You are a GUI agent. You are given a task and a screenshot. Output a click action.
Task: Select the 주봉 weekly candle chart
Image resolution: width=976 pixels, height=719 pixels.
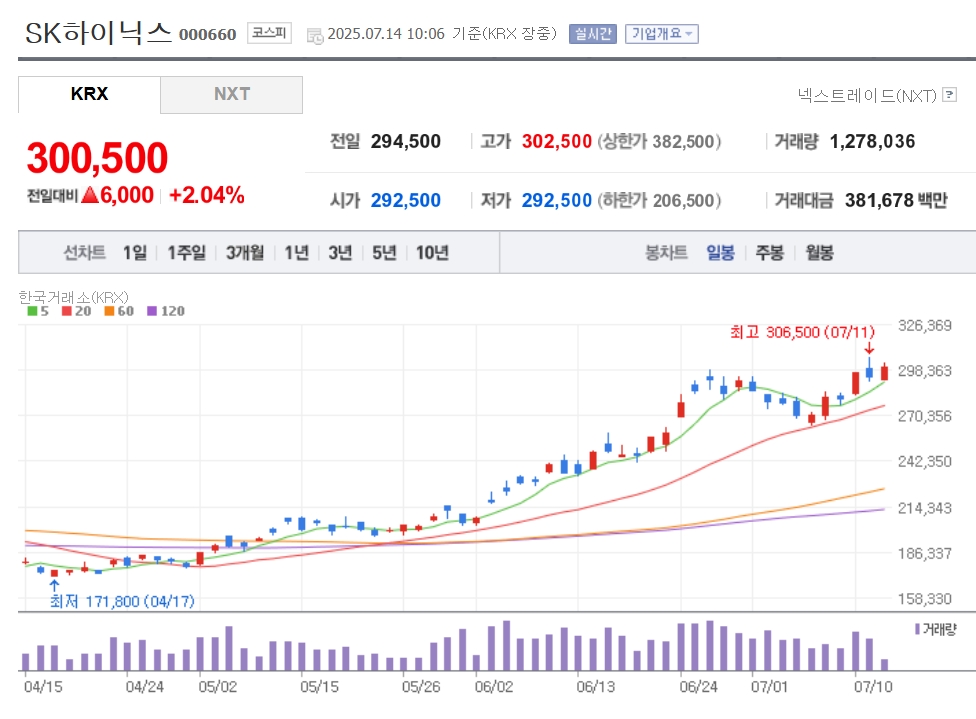pos(769,253)
